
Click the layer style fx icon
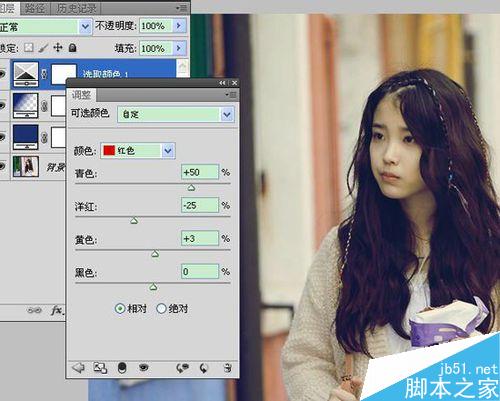(x=57, y=310)
